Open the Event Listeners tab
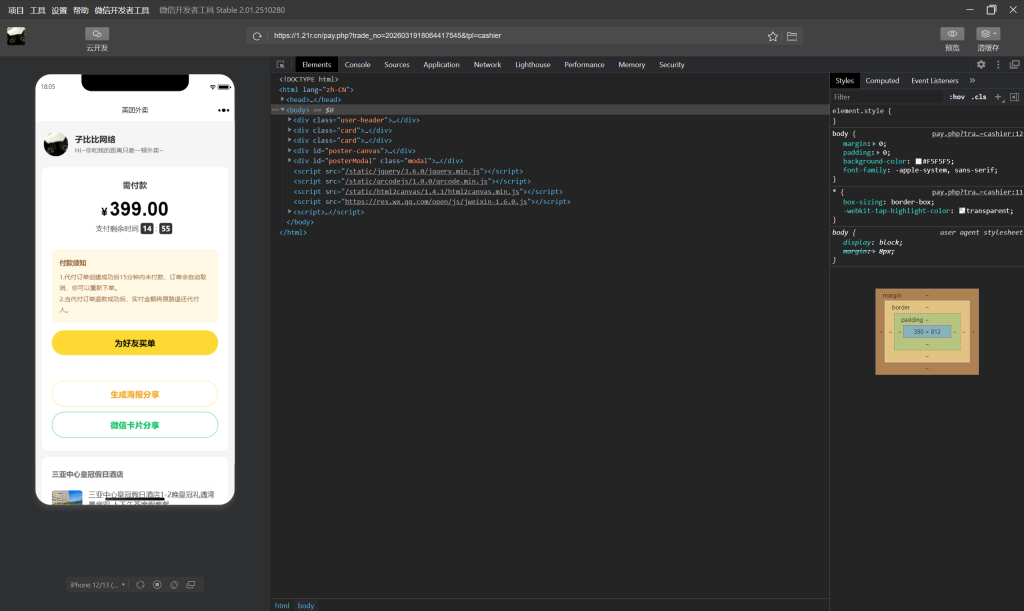The width and height of the screenshot is (1024, 611). [935, 81]
